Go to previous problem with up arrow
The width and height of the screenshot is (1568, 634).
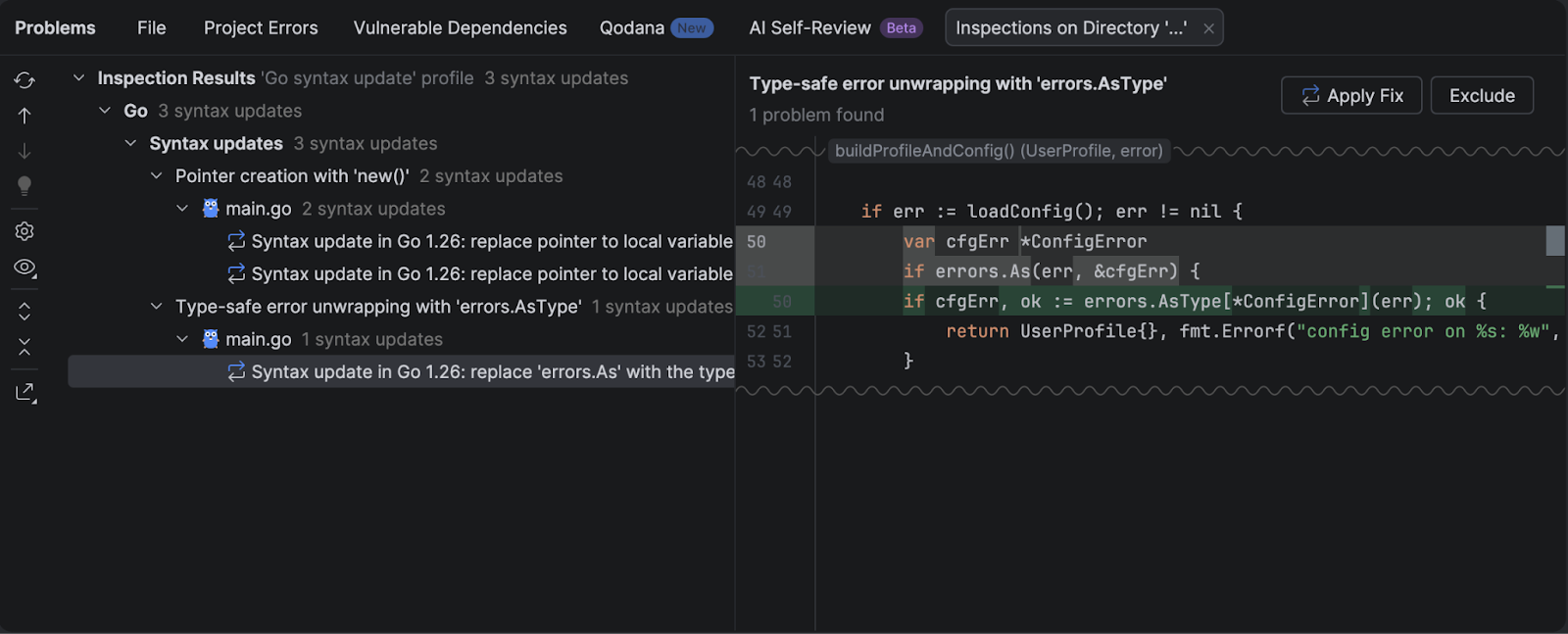click(x=24, y=116)
